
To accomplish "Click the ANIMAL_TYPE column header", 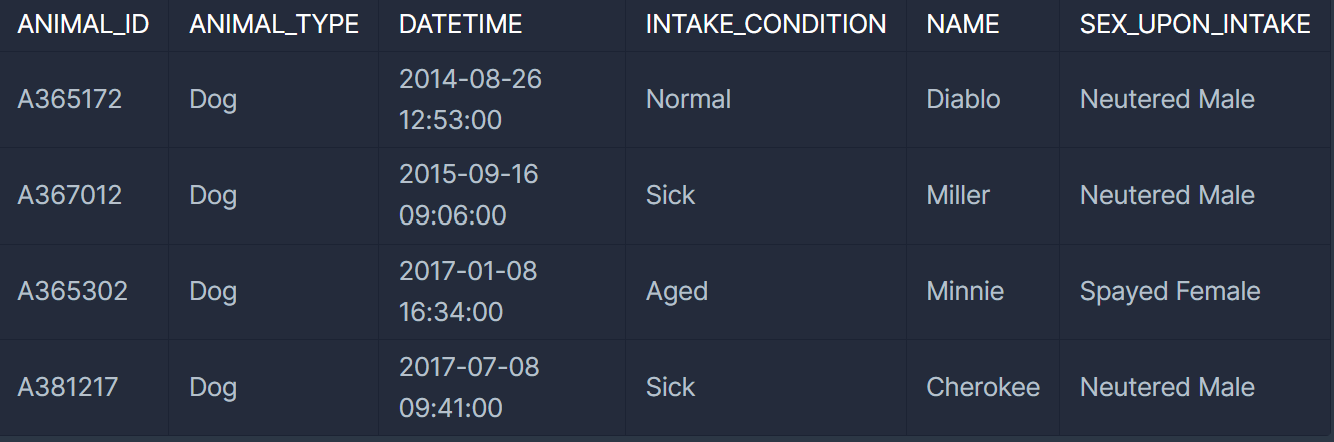I will (x=274, y=25).
